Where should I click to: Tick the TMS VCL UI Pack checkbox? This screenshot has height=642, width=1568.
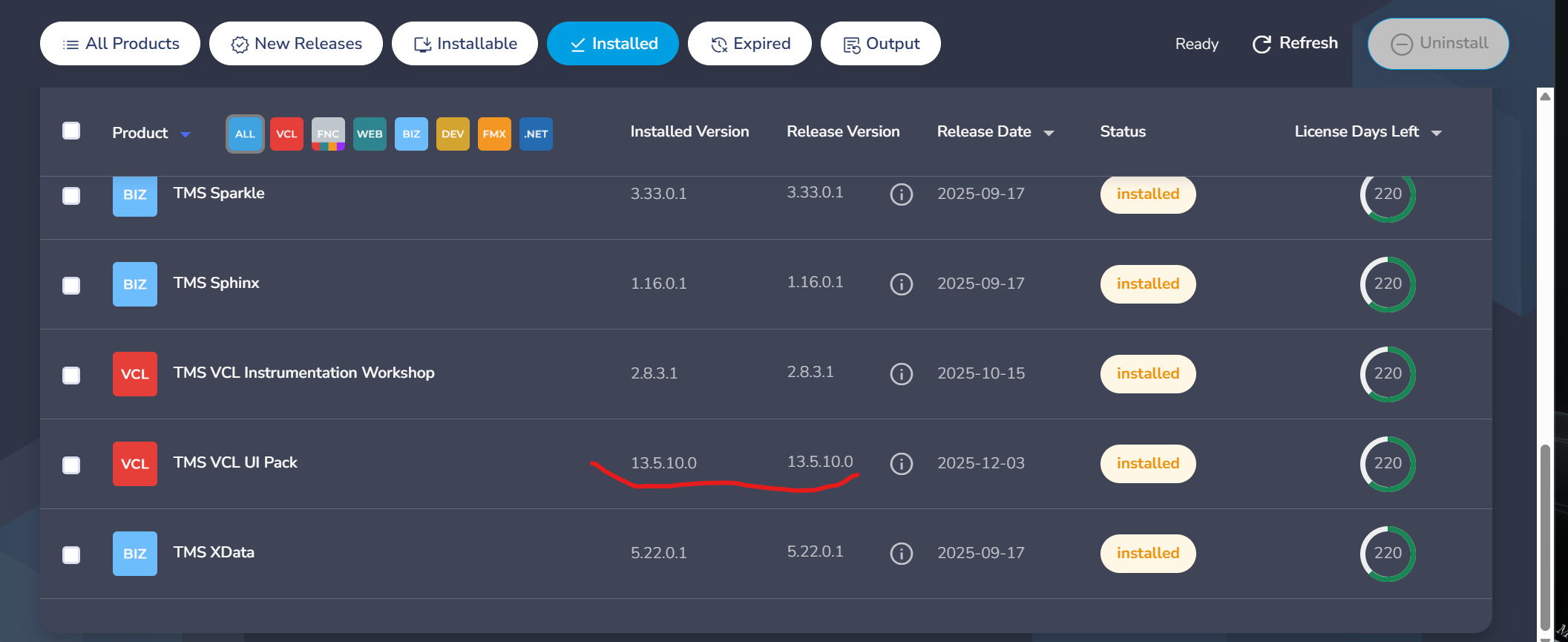point(71,465)
